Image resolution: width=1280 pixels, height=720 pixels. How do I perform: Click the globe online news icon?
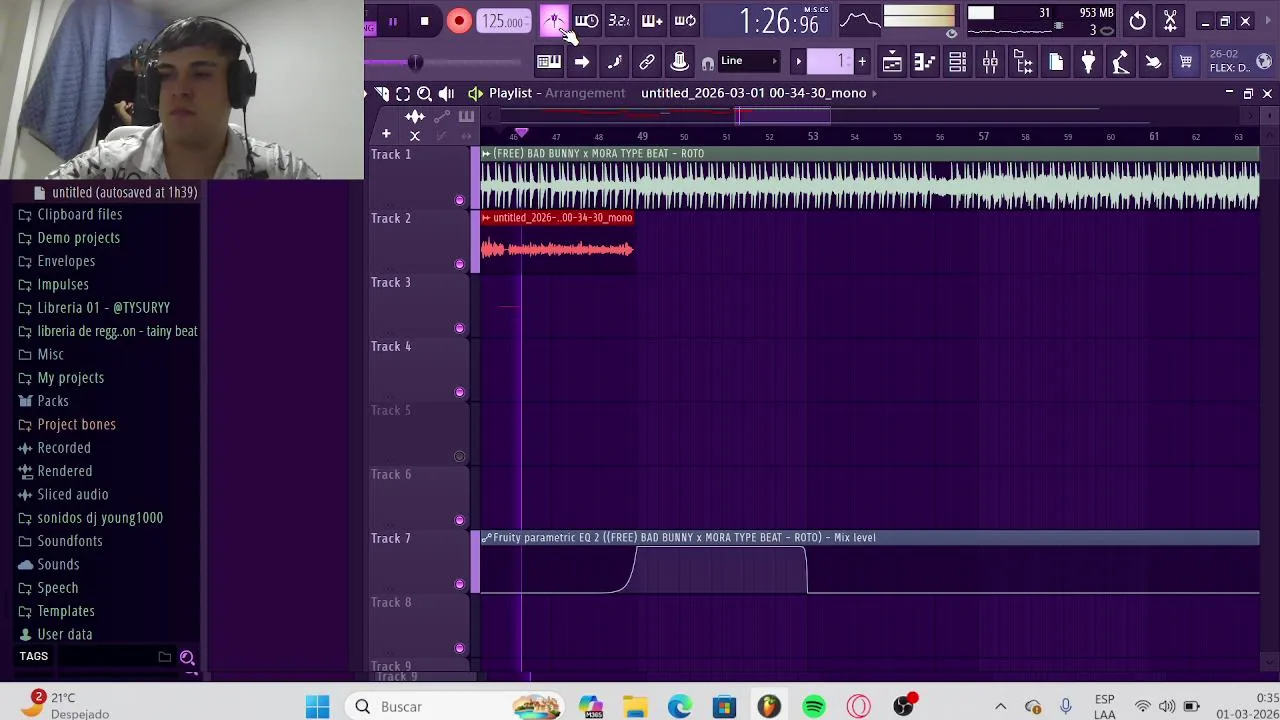[x=1264, y=62]
